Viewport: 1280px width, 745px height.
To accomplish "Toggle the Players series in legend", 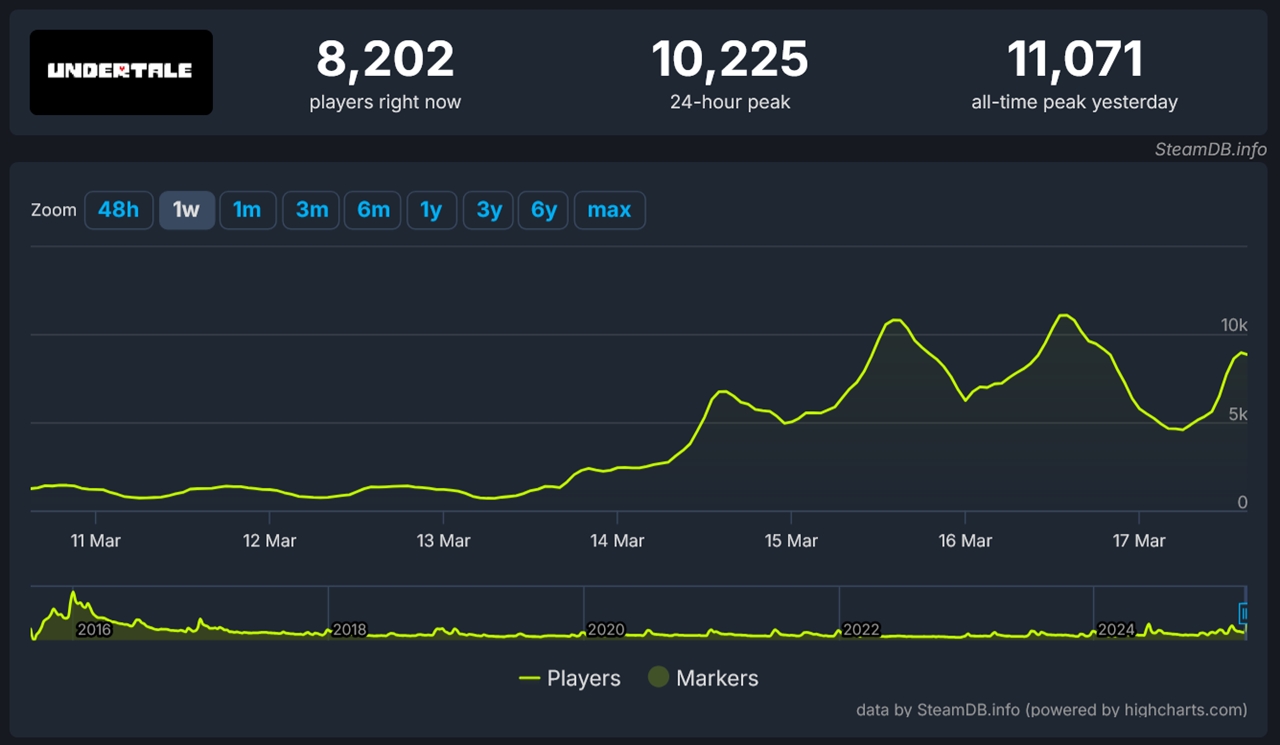I will tap(570, 678).
